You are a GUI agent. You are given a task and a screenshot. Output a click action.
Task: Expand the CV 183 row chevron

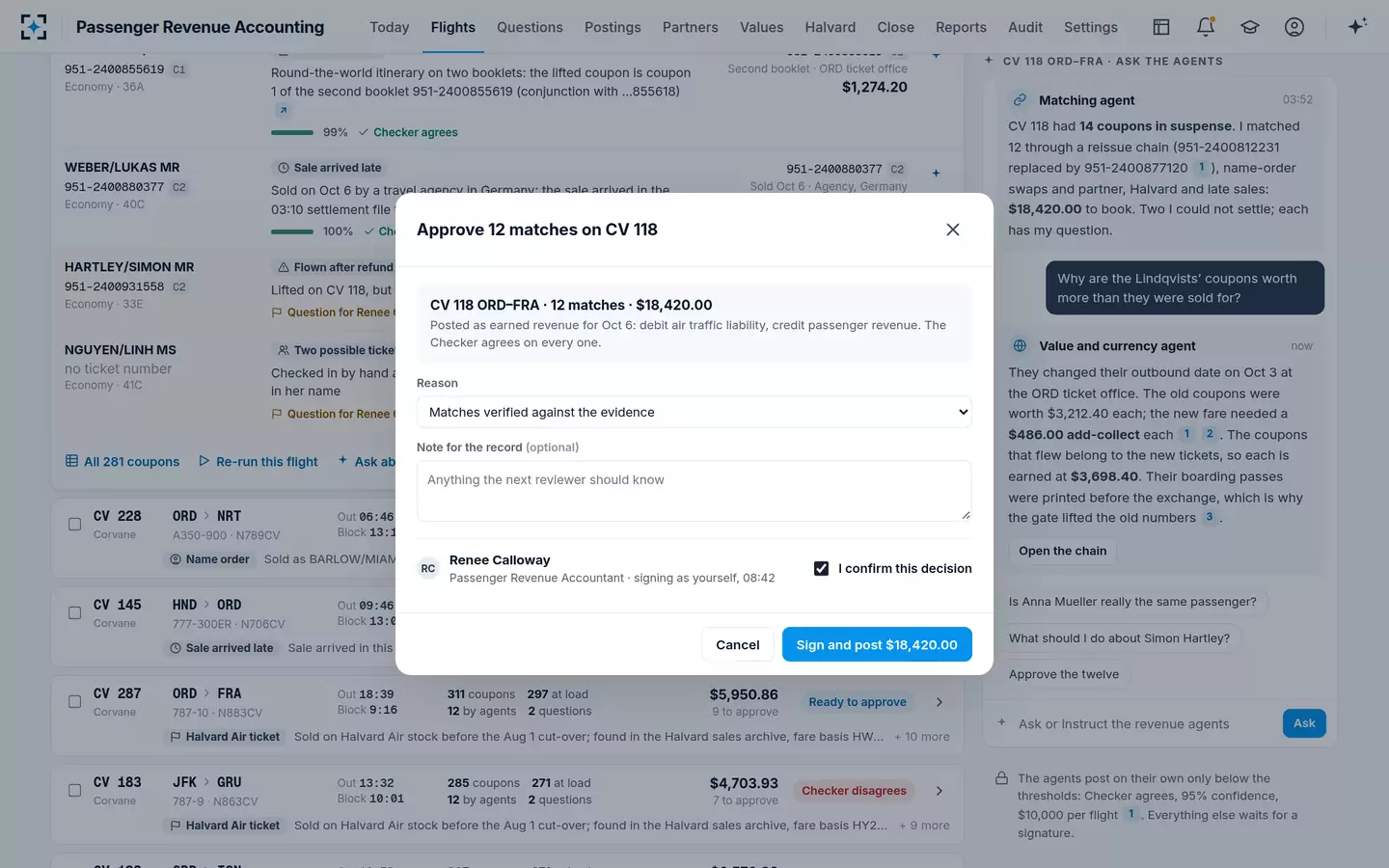(x=940, y=791)
